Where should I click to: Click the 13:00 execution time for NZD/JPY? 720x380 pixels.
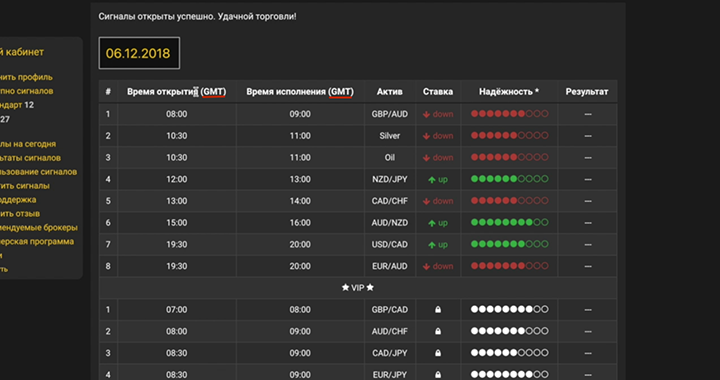pyautogui.click(x=300, y=179)
